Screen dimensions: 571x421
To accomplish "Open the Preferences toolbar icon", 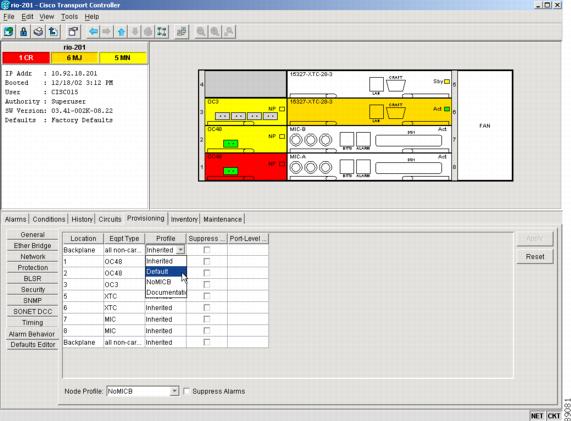I will (x=73, y=32).
